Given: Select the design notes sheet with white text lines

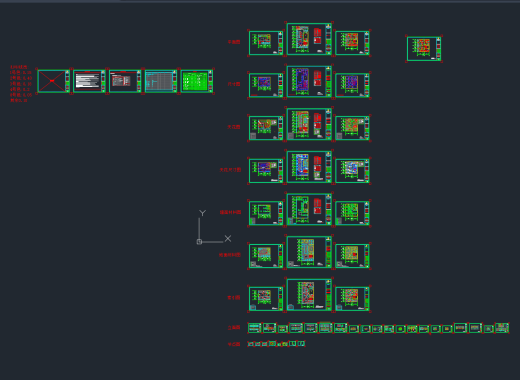Looking at the screenshot, I should 89,81.
